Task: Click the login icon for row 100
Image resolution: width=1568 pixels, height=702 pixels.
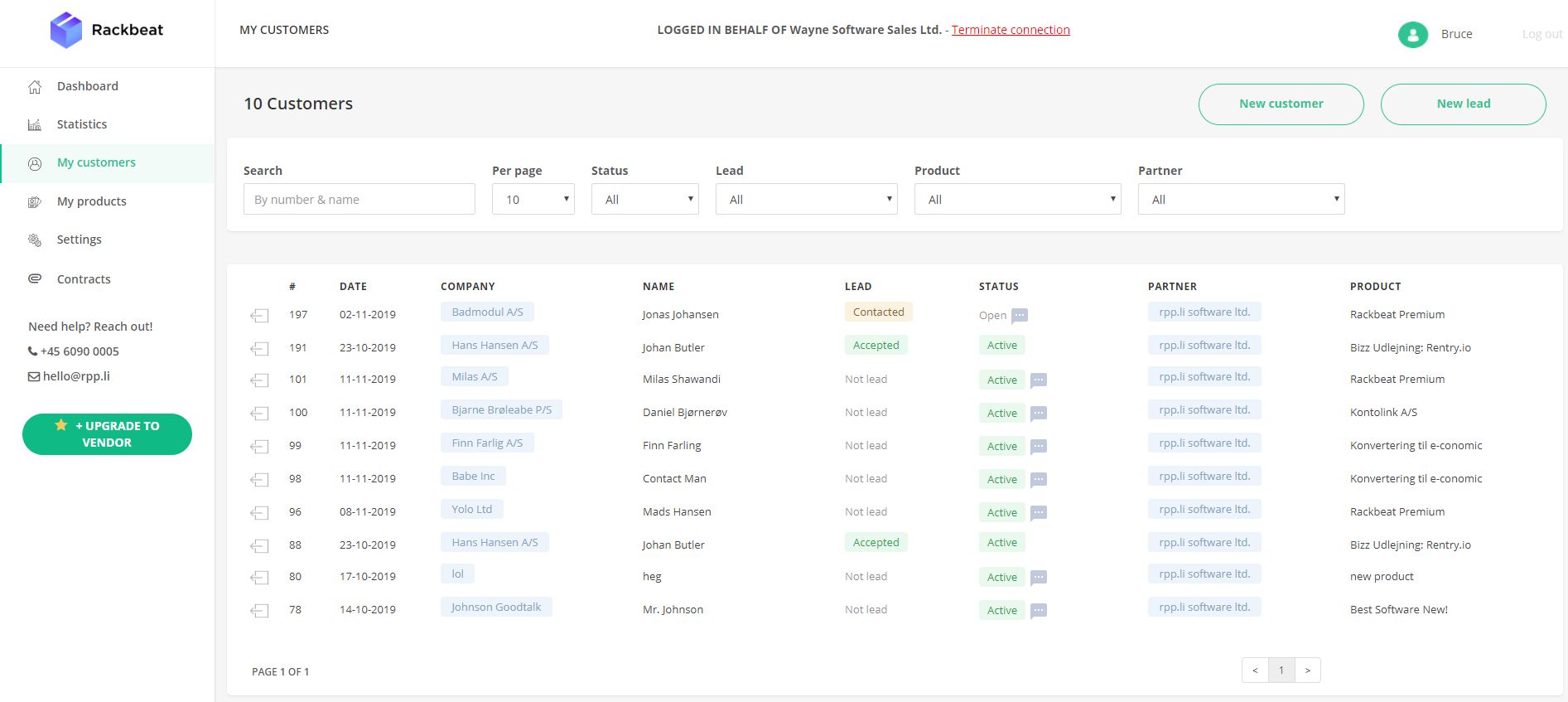Action: (259, 413)
